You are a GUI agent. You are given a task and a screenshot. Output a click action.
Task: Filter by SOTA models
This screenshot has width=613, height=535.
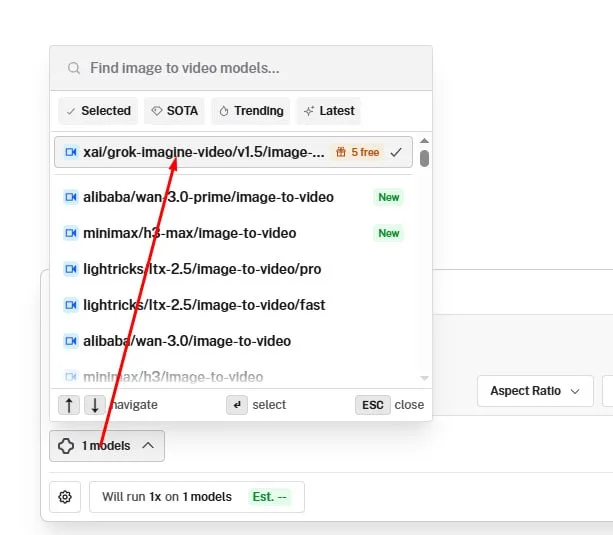174,111
